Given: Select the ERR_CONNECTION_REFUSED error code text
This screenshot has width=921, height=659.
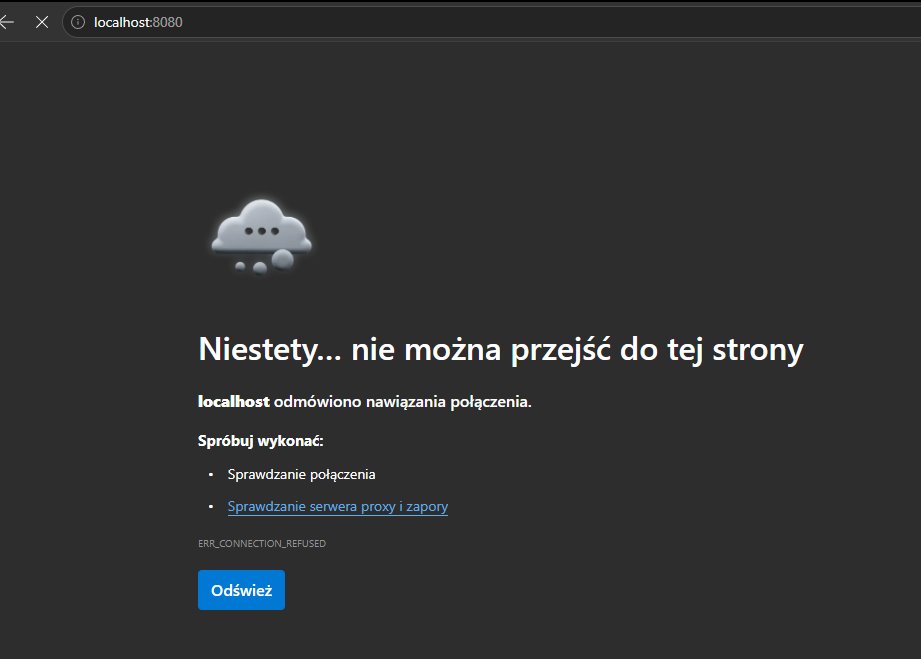Looking at the screenshot, I should [261, 543].
